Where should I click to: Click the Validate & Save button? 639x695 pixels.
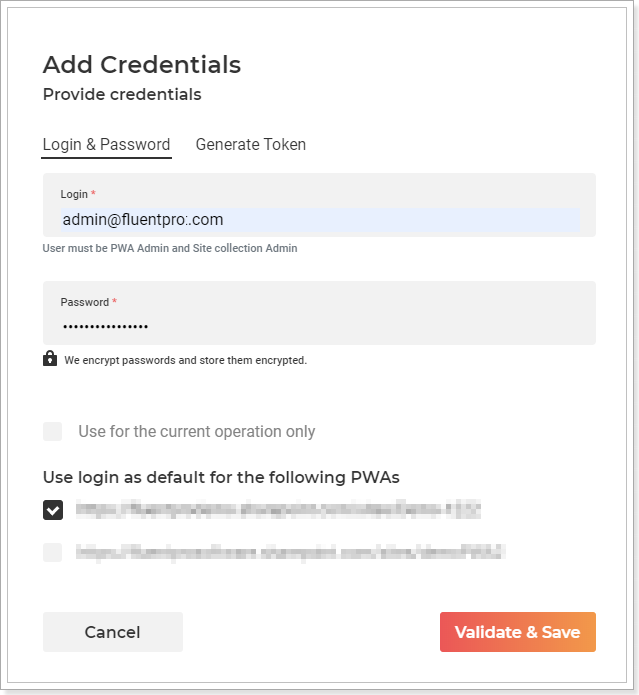click(518, 632)
